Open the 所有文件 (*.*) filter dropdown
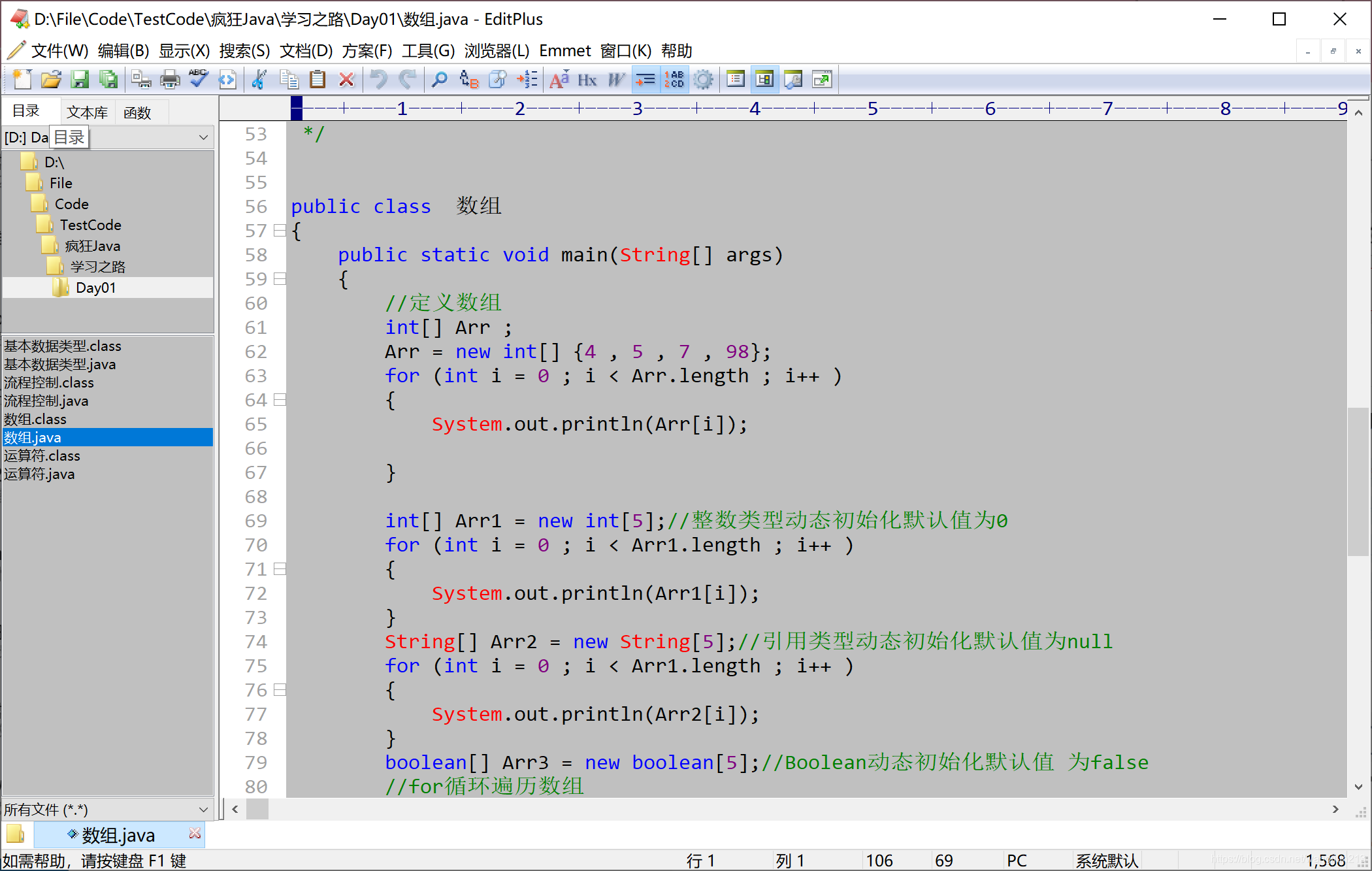 pos(203,810)
